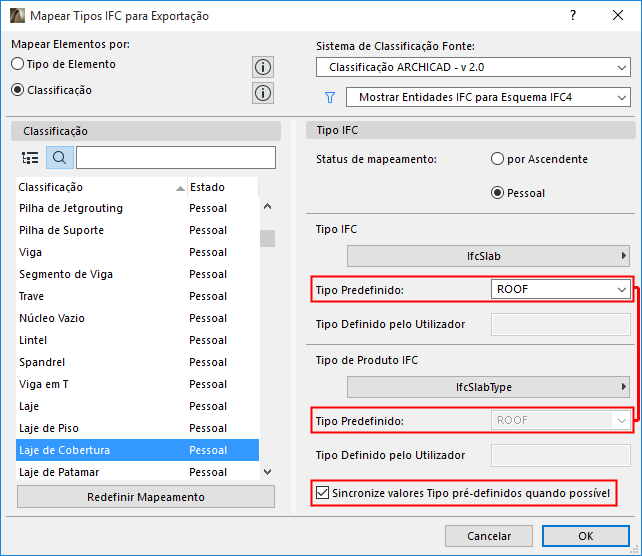
Task: Sort by the Classificação column header
Action: [x=101, y=187]
